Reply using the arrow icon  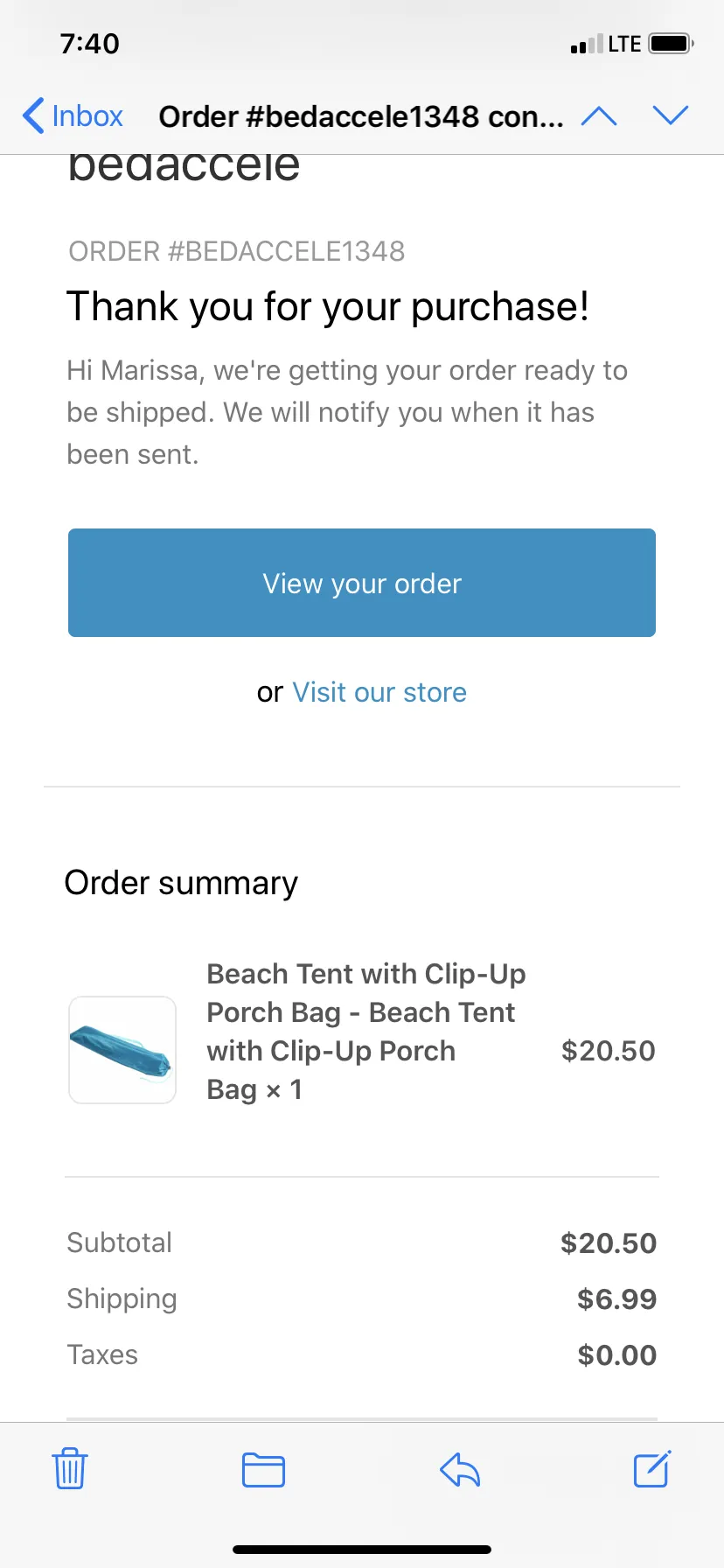[x=460, y=1469]
